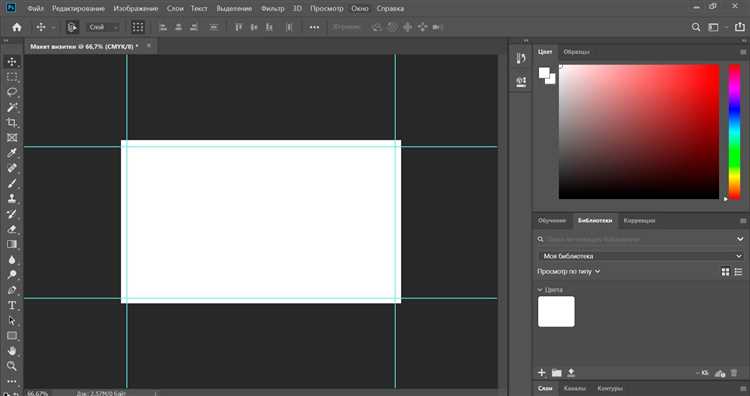Toggle the Auto-Select checkbox in options bar
The height and width of the screenshot is (396, 750).
[x=72, y=27]
